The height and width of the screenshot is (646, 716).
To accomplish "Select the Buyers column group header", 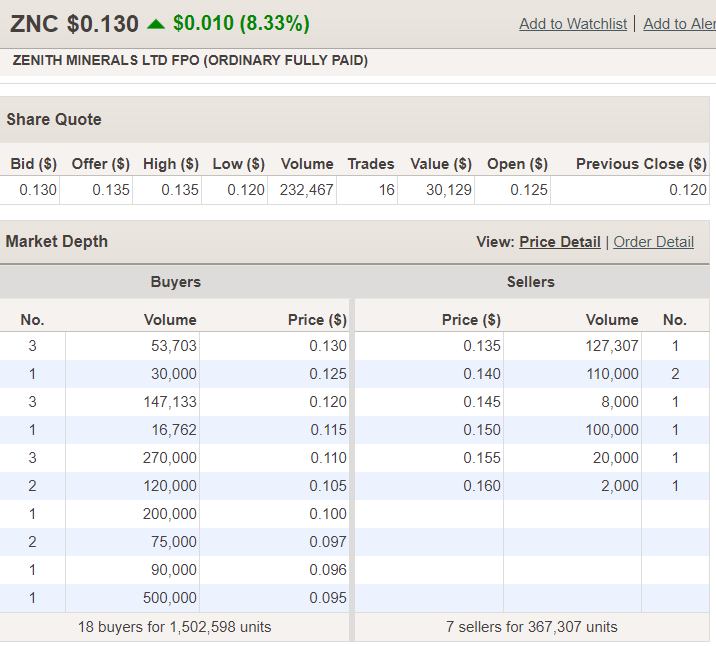I will (x=176, y=282).
